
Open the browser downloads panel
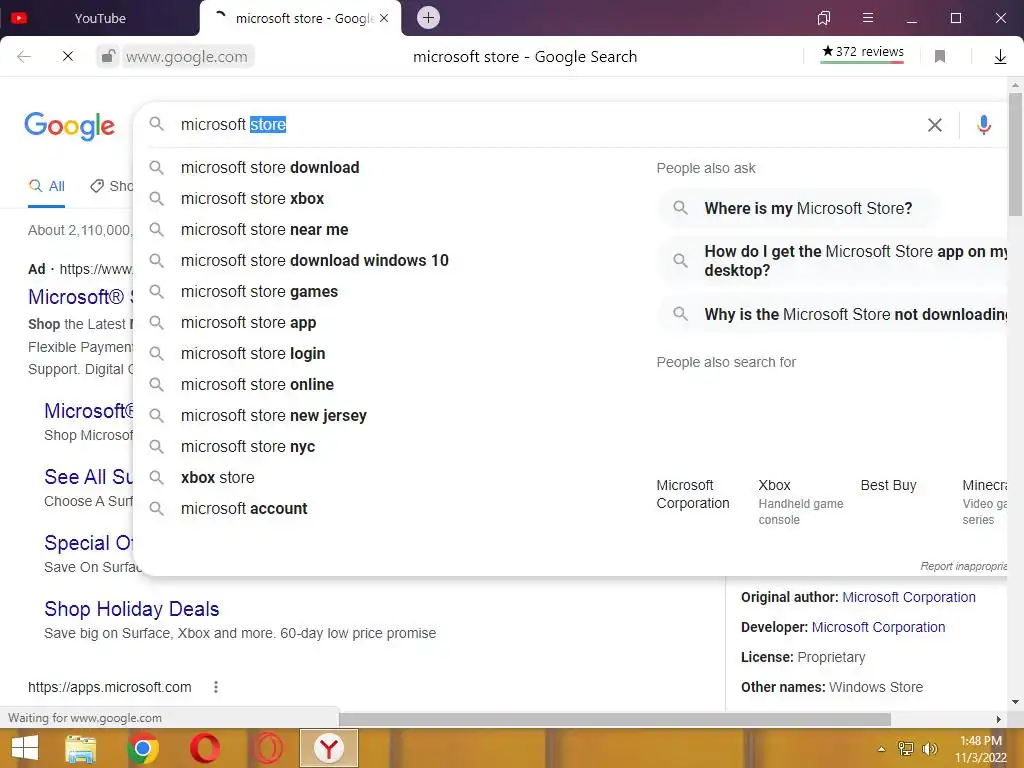[x=1000, y=57]
